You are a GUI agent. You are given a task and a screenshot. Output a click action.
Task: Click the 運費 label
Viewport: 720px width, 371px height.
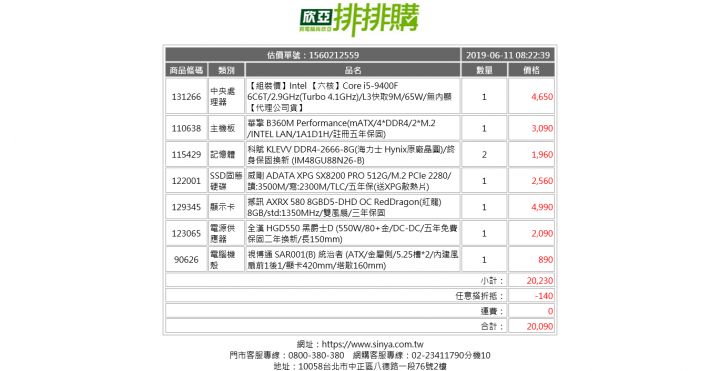pos(492,311)
